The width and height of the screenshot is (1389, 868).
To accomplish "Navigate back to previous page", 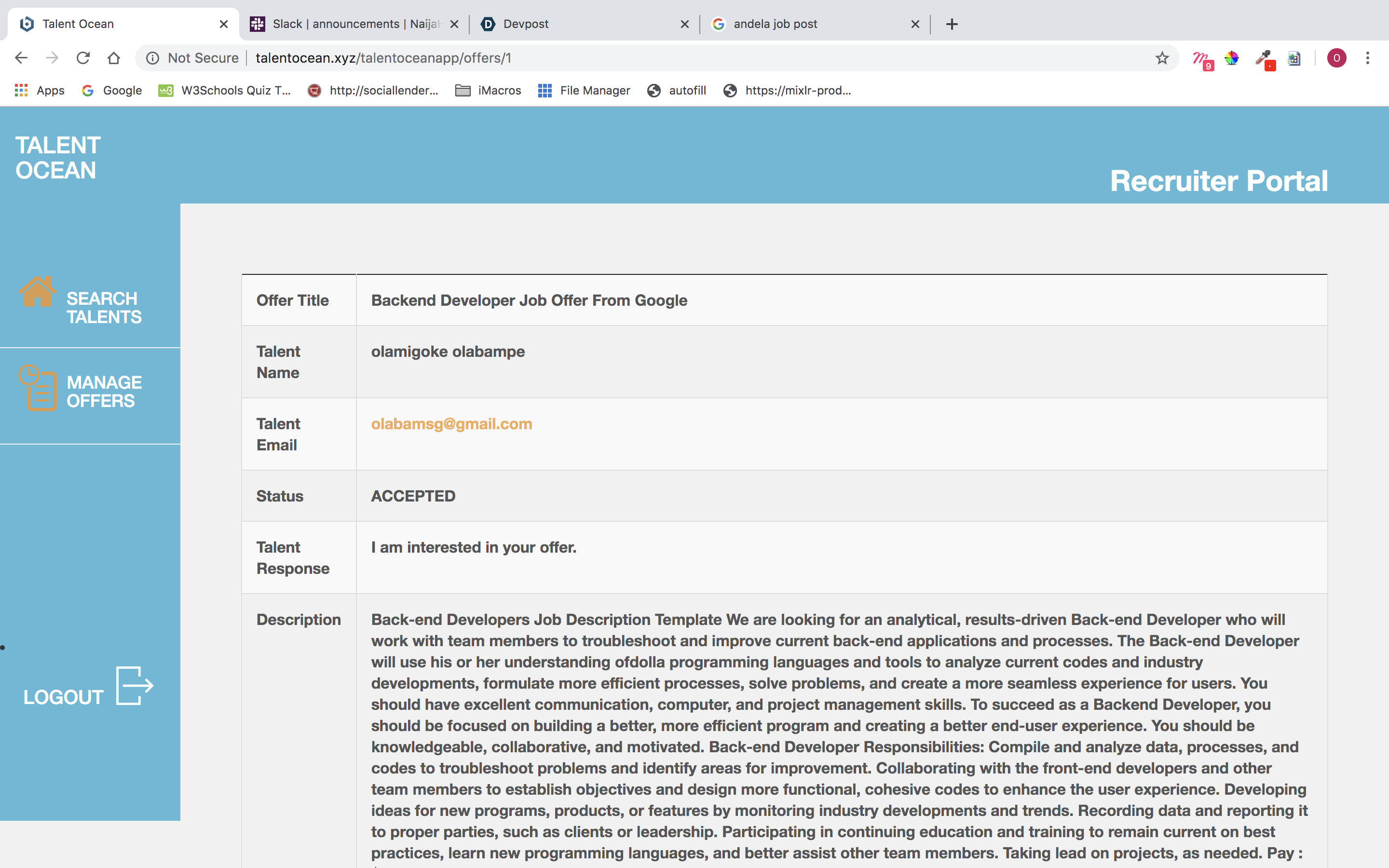I will click(x=21, y=58).
